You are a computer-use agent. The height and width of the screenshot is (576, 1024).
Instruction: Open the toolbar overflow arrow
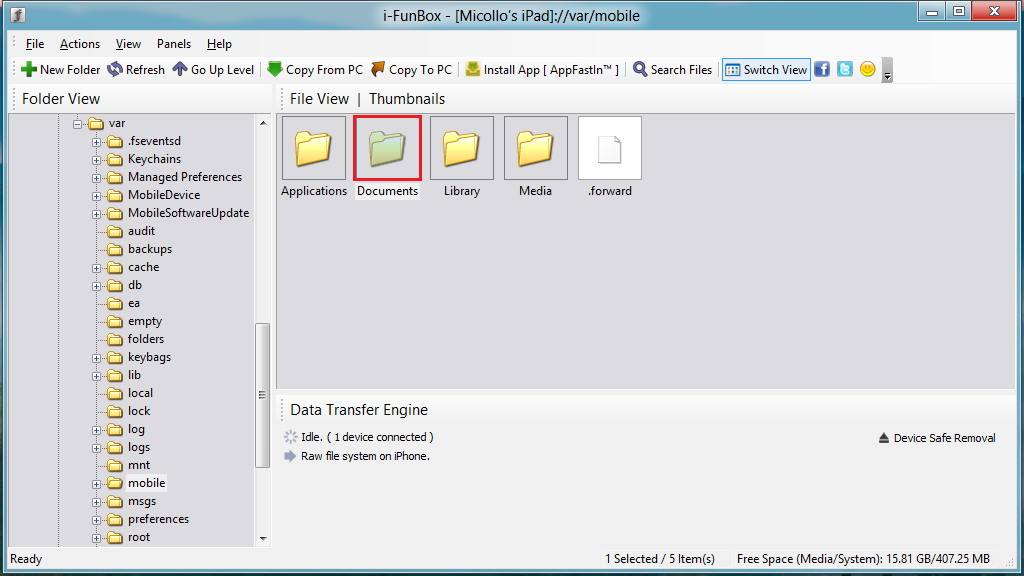[887, 70]
